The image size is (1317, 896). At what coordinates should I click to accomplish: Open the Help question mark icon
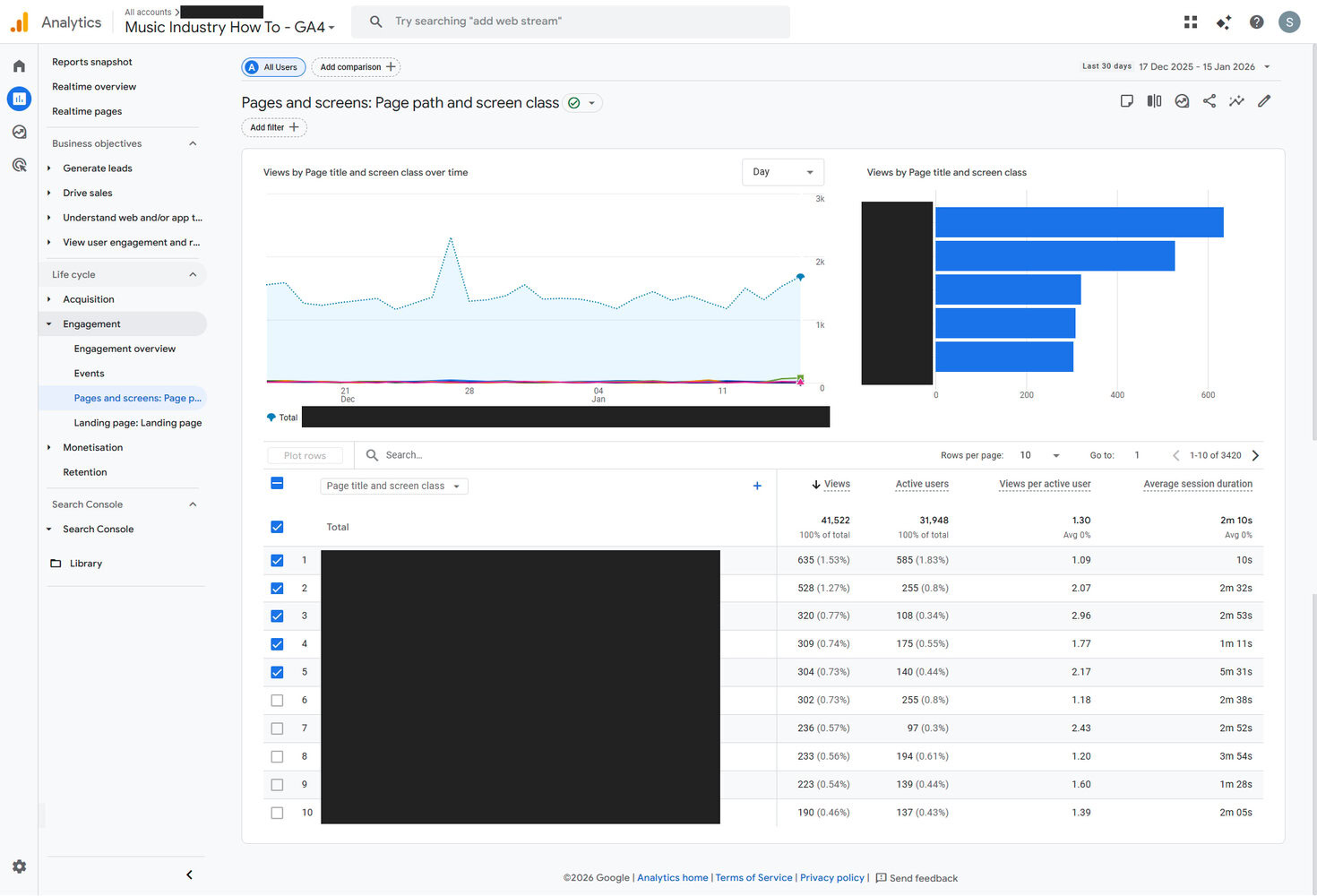(1257, 22)
